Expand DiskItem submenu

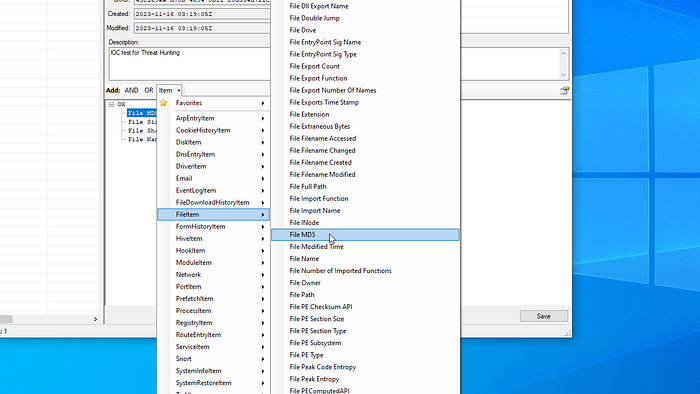[x=213, y=142]
